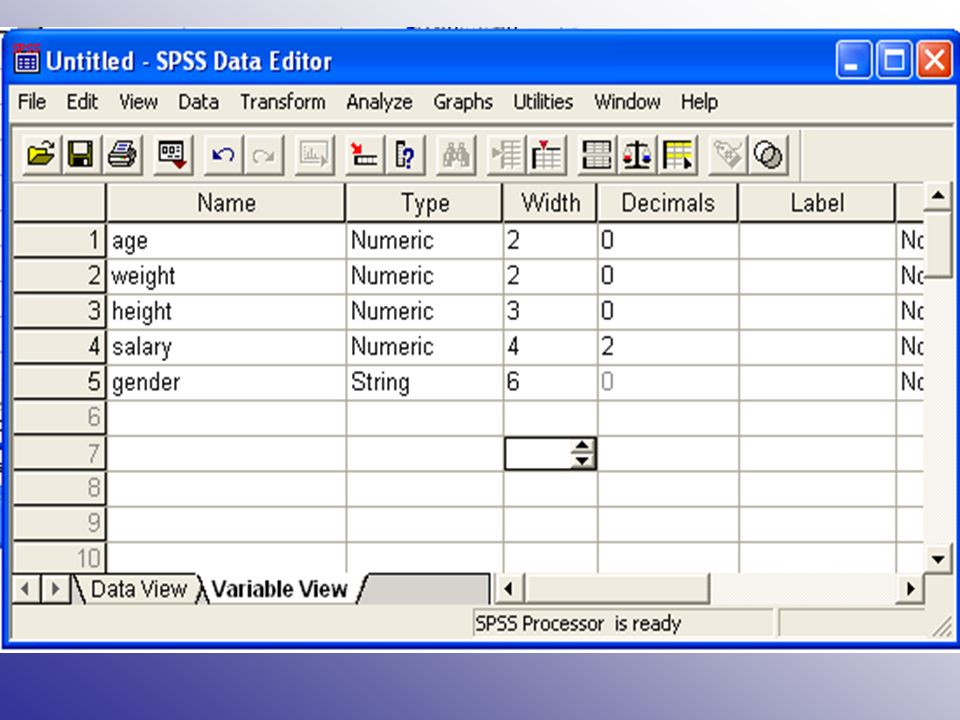The height and width of the screenshot is (720, 960).
Task: Minimize the SPSS Data Editor window
Action: pos(853,60)
